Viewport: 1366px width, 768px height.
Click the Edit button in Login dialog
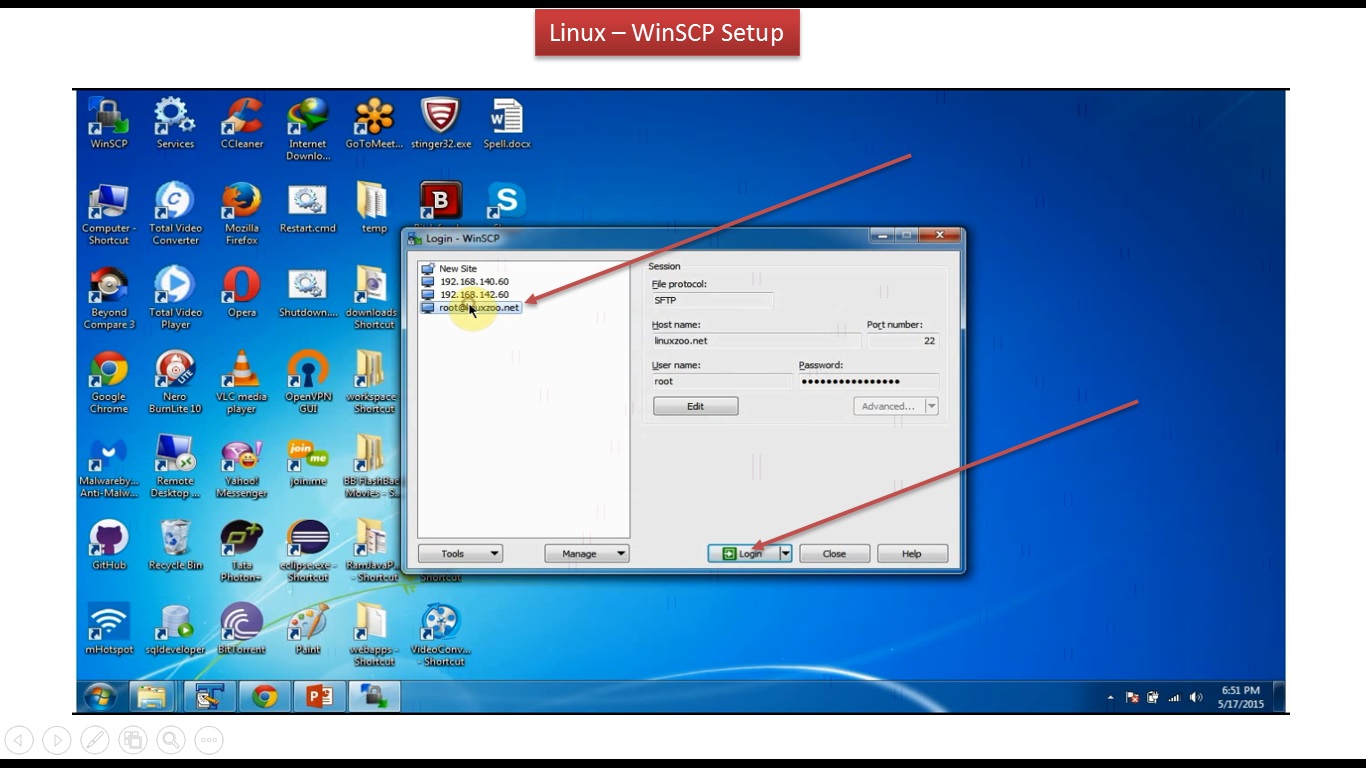pyautogui.click(x=696, y=406)
